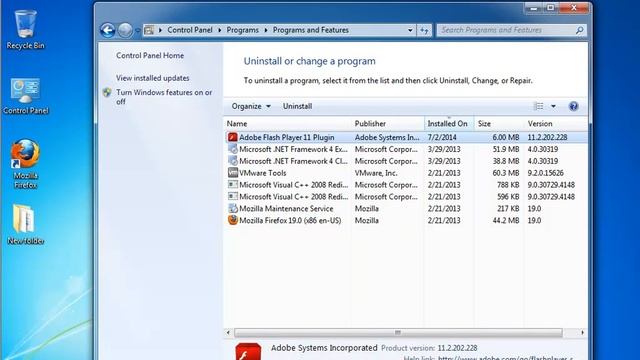The width and height of the screenshot is (640, 360).
Task: Open the Help question mark icon
Action: [x=573, y=106]
